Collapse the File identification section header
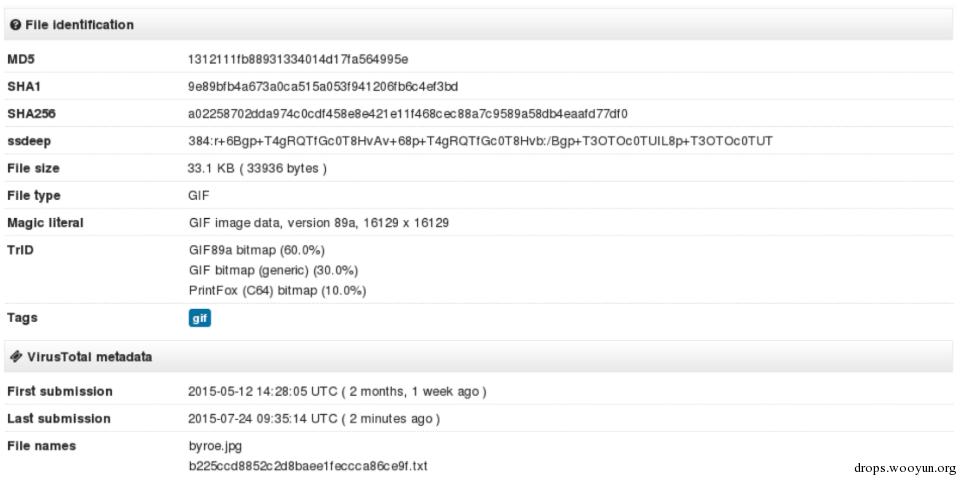This screenshot has width=960, height=480. 479,25
